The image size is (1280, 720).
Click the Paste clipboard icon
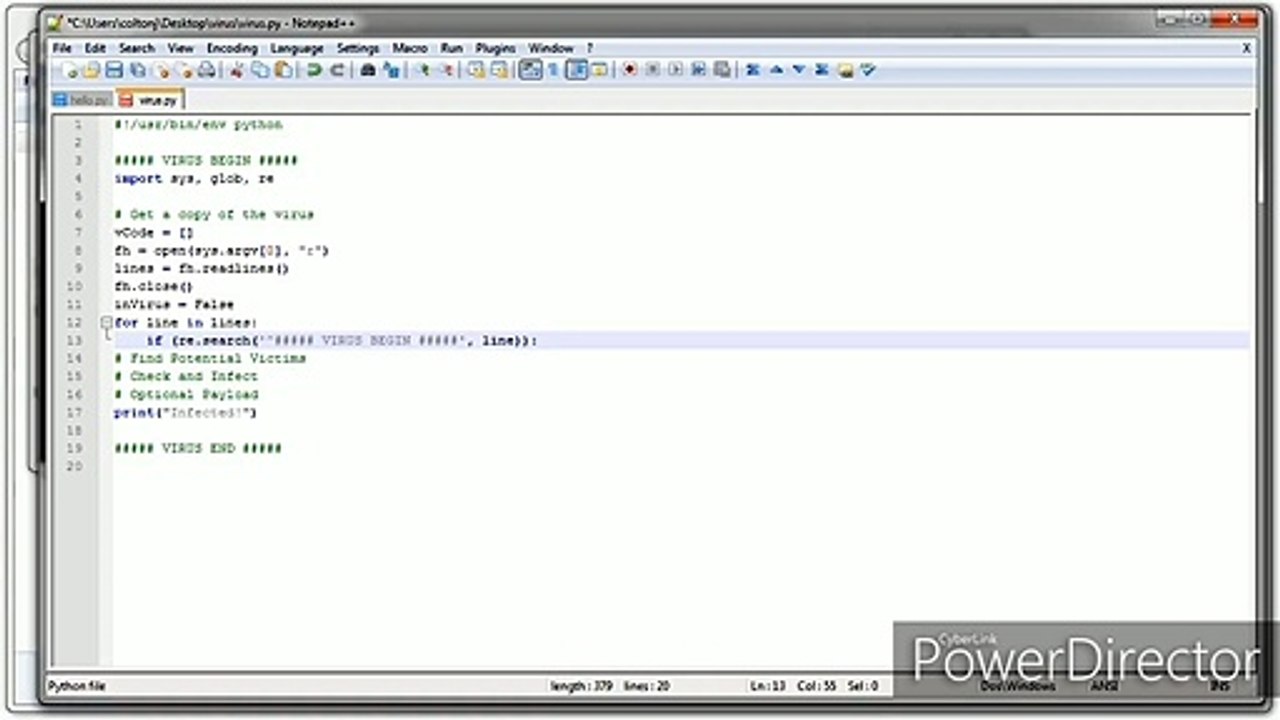[283, 70]
